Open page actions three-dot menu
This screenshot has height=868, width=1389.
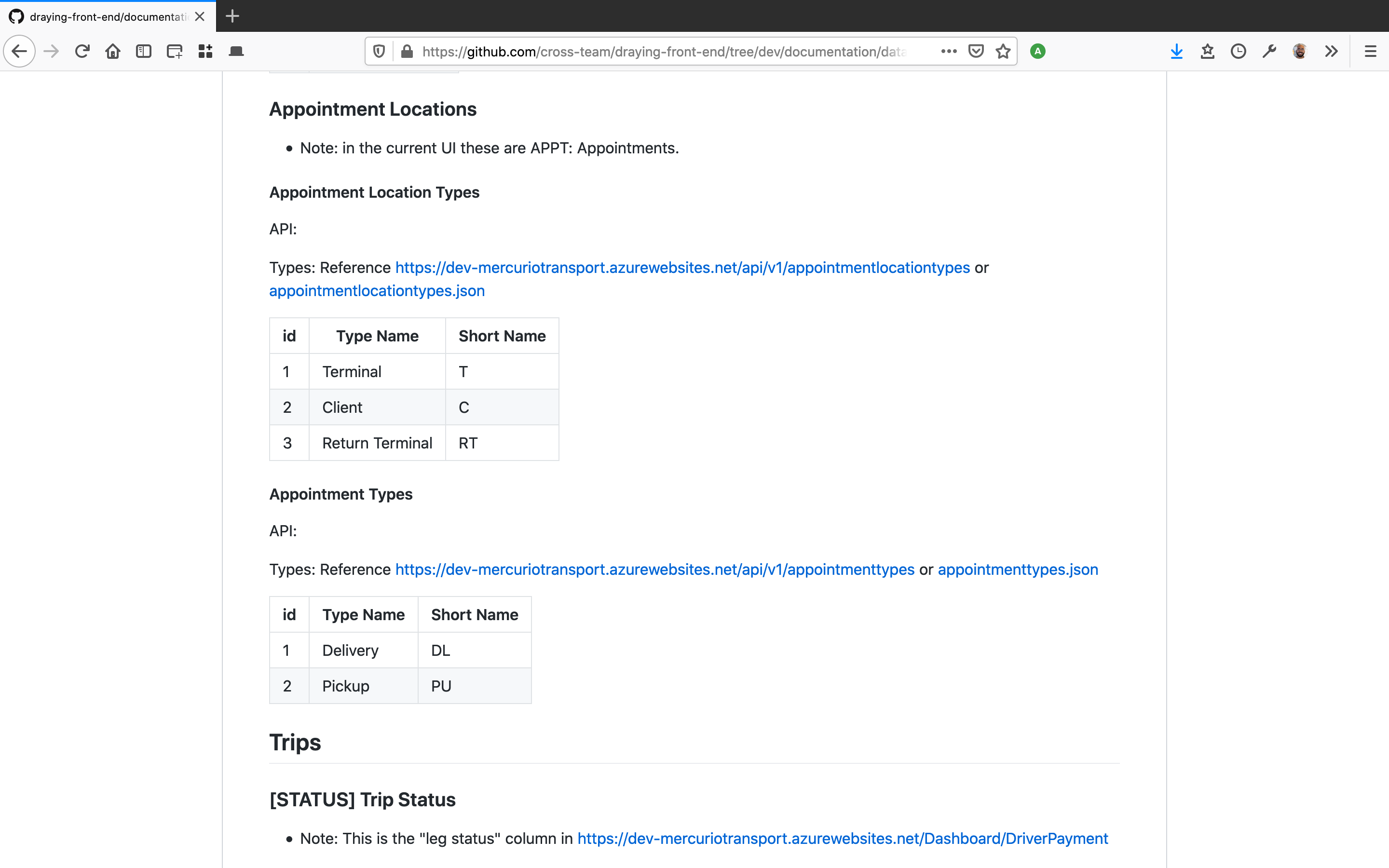click(x=949, y=52)
